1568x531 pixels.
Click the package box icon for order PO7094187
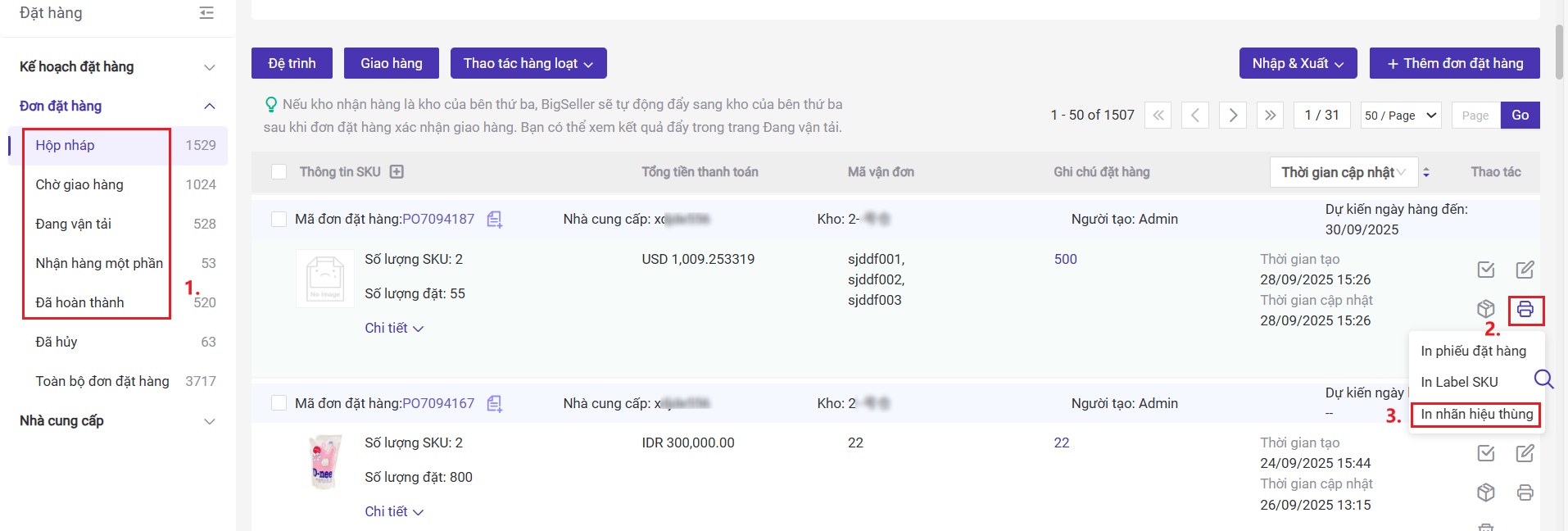pyautogui.click(x=1486, y=310)
